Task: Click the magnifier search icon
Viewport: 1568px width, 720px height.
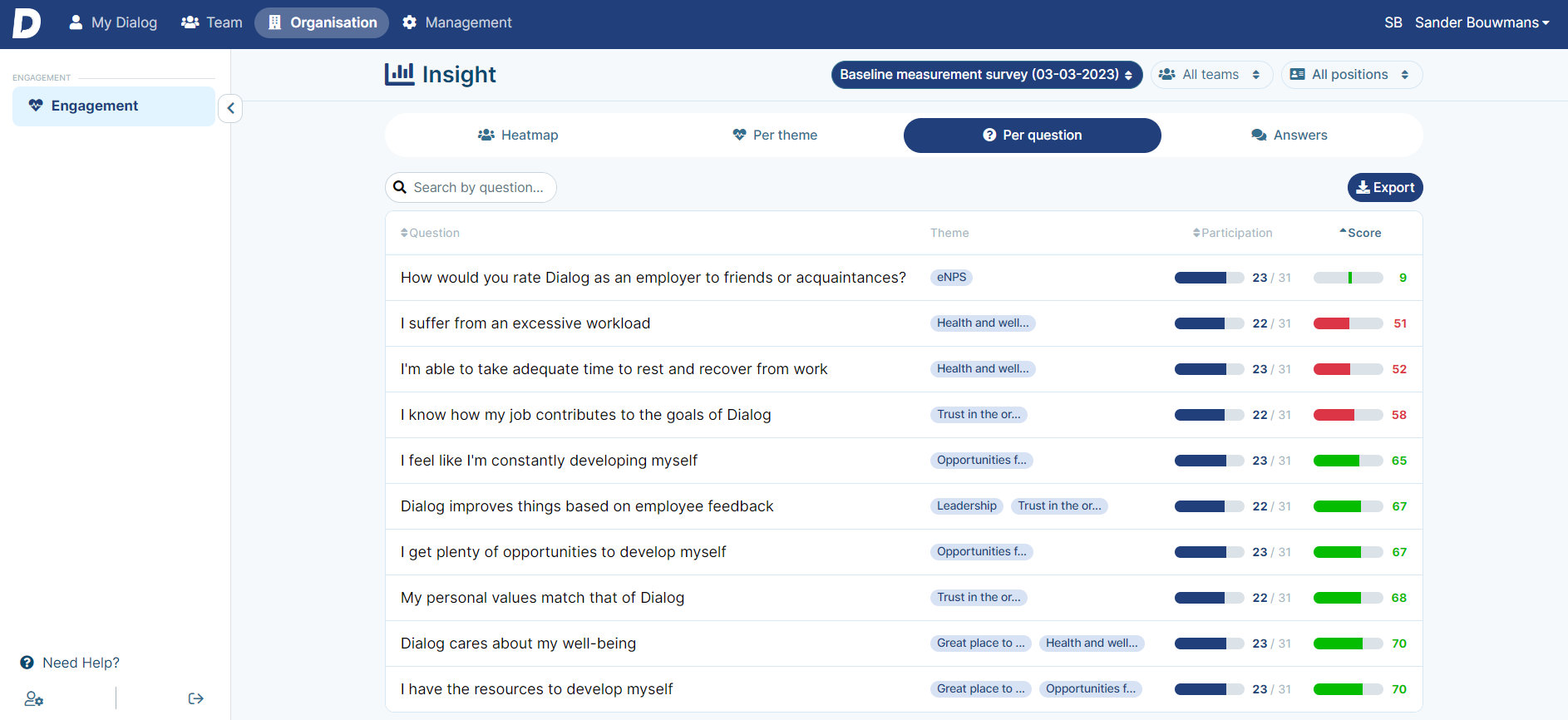Action: (400, 188)
